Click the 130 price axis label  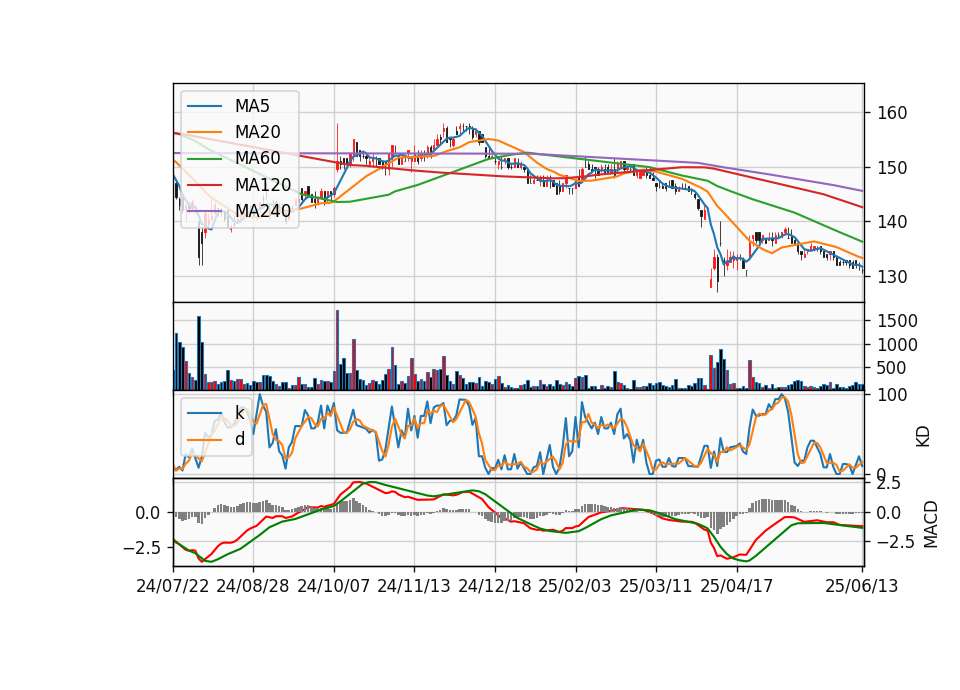(893, 277)
